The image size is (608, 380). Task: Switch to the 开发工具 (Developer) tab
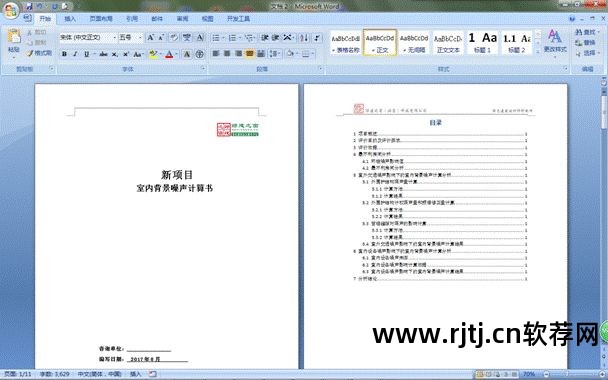238,19
